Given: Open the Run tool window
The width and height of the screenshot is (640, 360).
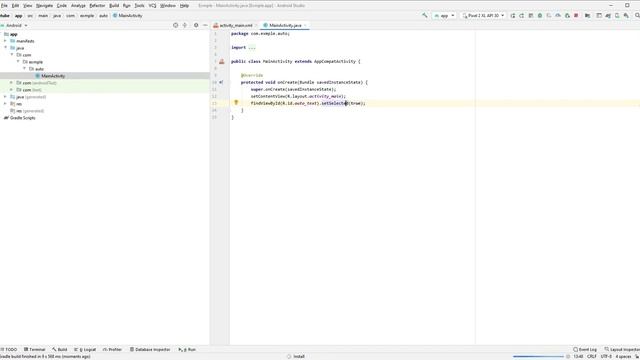Looking at the screenshot, I should (187, 350).
